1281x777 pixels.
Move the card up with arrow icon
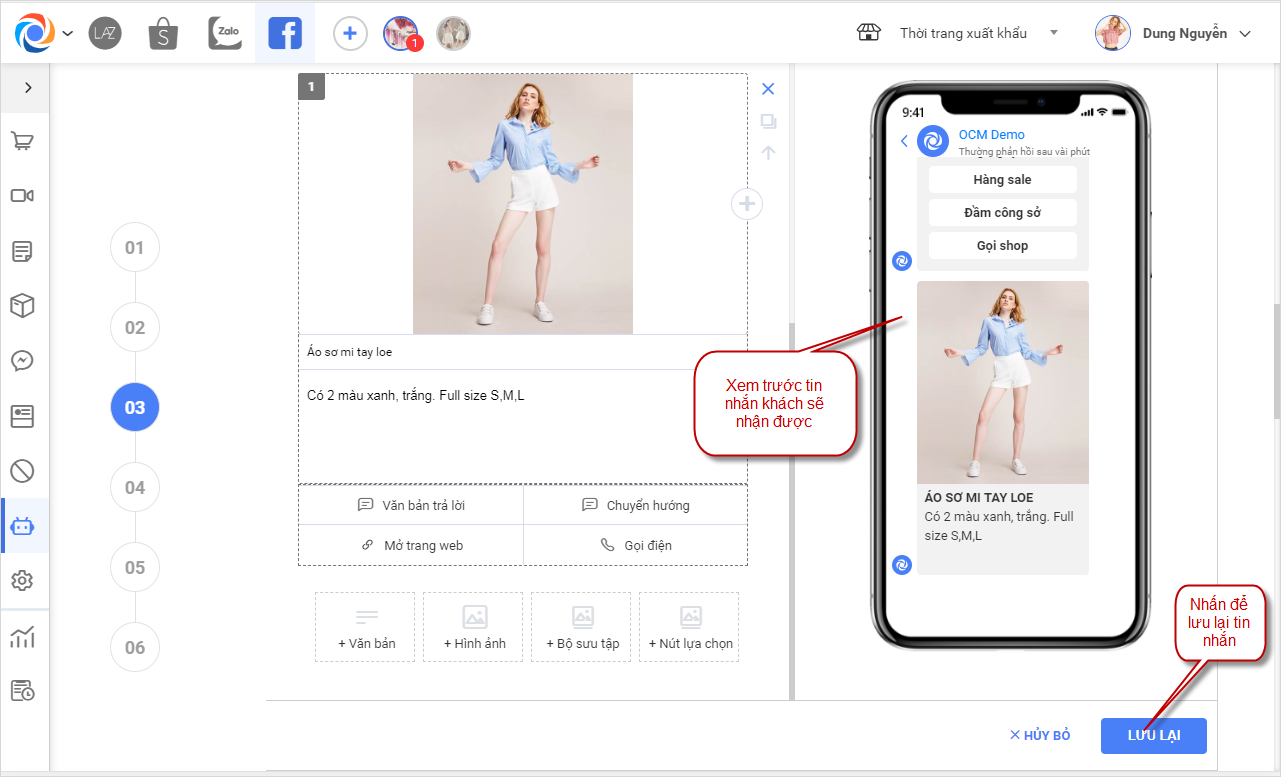(x=768, y=153)
